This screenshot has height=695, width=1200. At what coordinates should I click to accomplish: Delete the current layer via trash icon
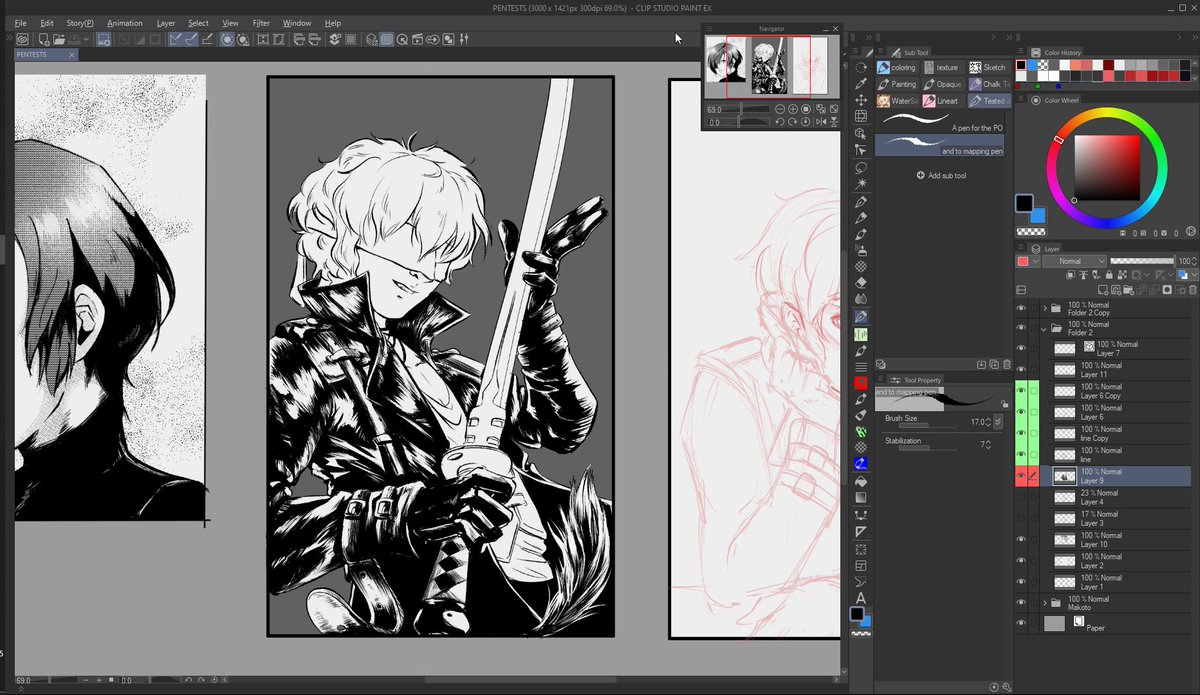[1192, 290]
